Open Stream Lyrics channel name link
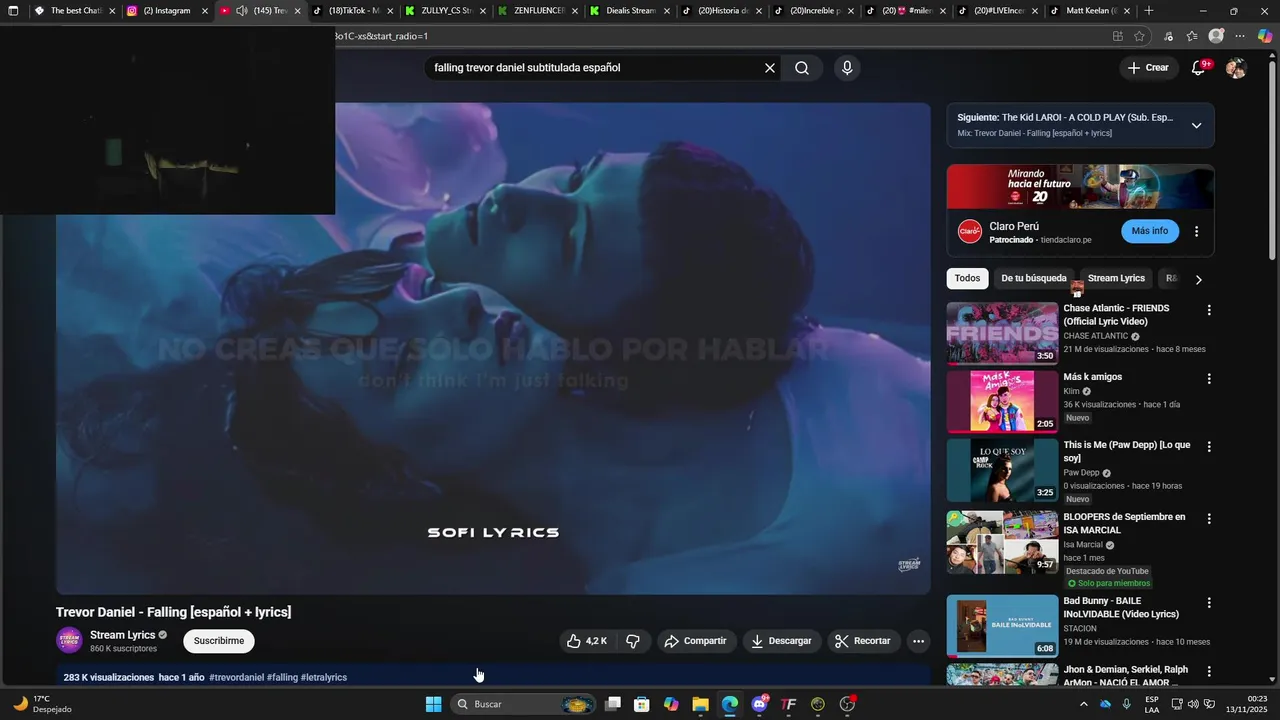Screen dimensions: 1280x720 pos(122,635)
